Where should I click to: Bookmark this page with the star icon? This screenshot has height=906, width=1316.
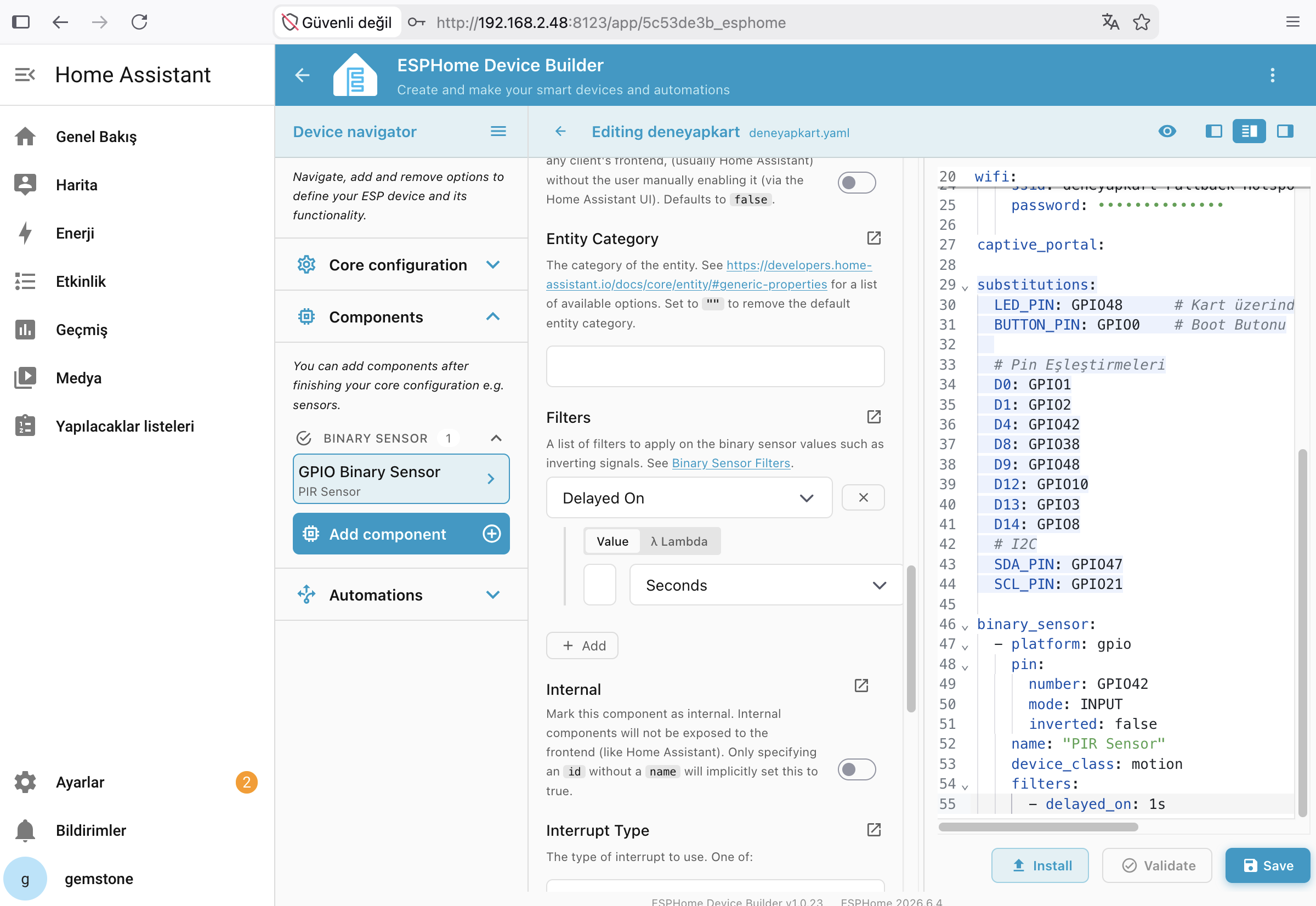click(x=1142, y=22)
